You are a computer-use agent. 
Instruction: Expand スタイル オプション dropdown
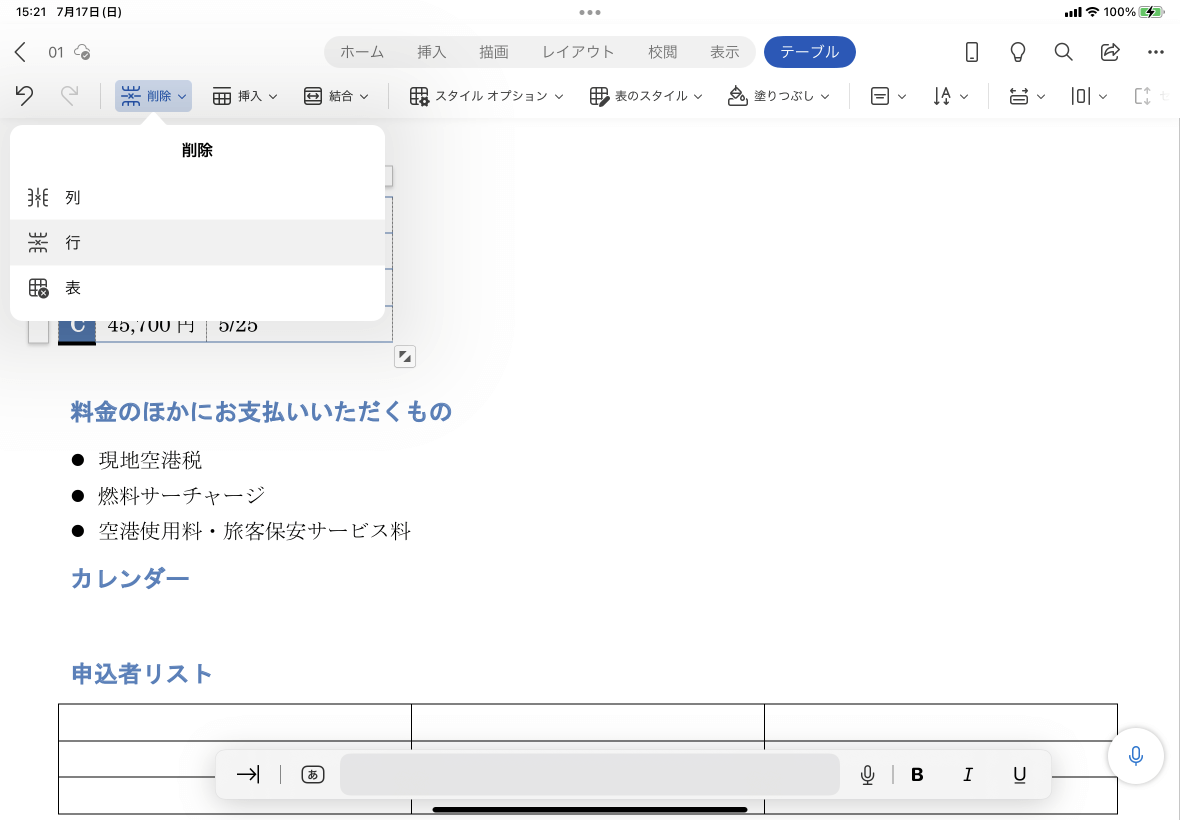(486, 96)
